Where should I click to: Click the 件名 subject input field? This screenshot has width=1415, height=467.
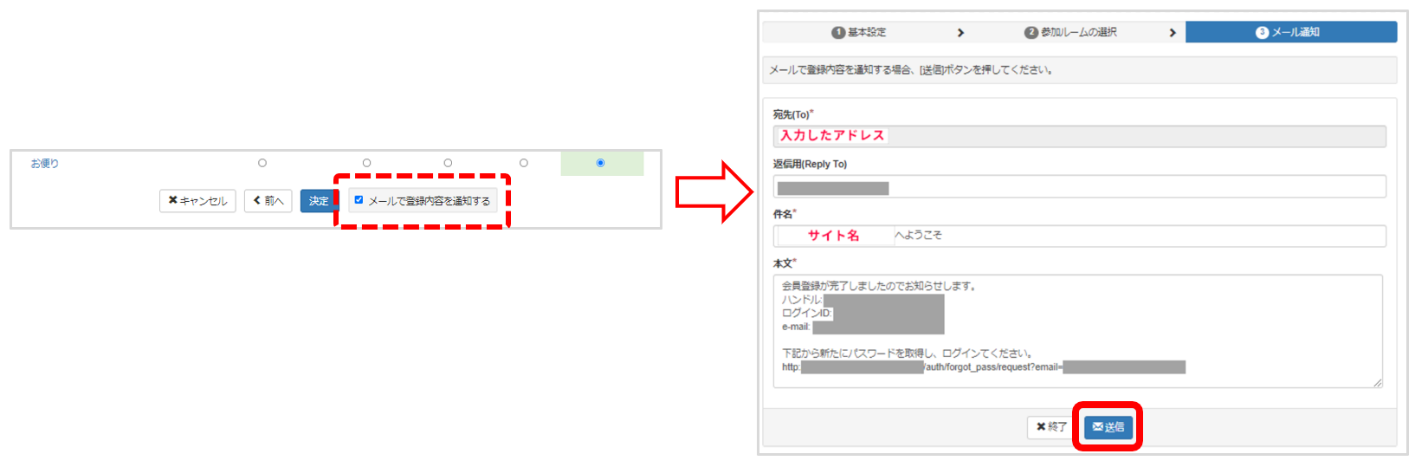click(x=1080, y=236)
